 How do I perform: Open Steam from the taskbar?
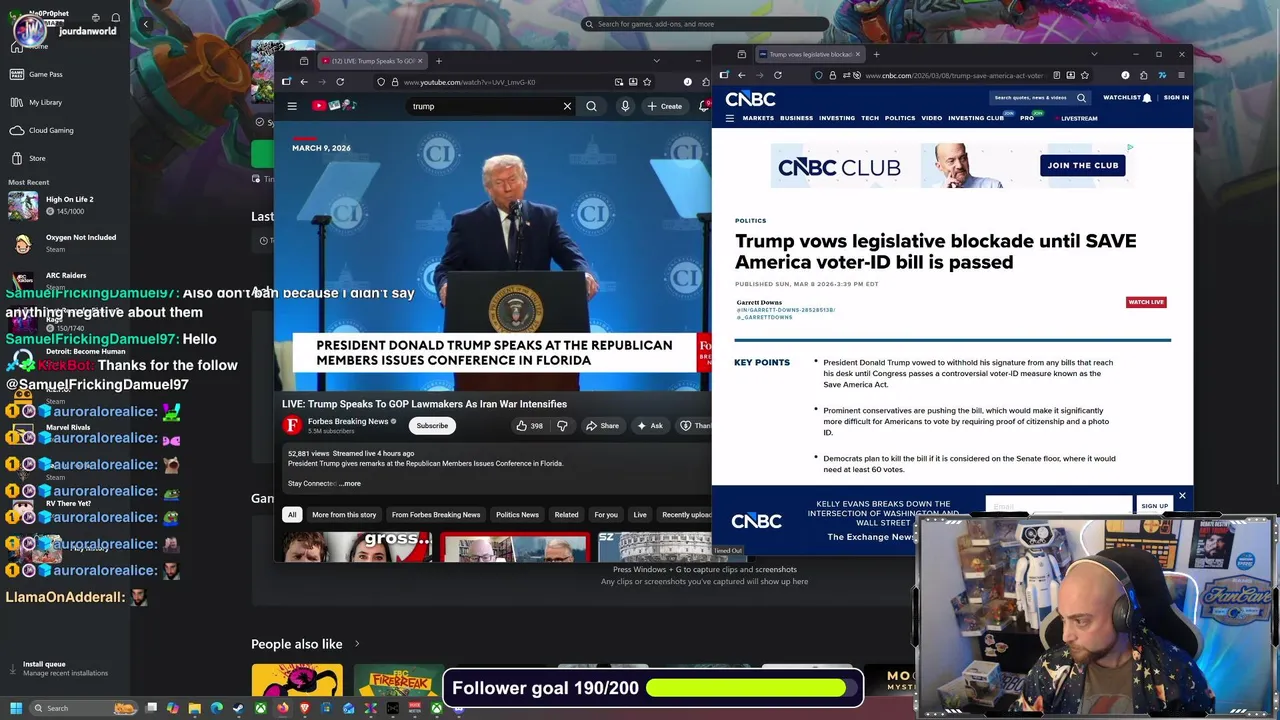(238, 708)
